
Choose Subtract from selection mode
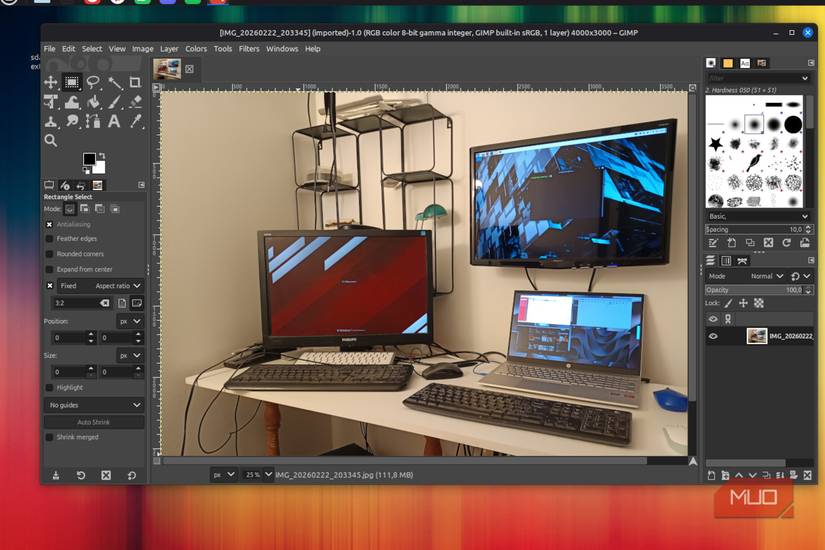(x=99, y=209)
